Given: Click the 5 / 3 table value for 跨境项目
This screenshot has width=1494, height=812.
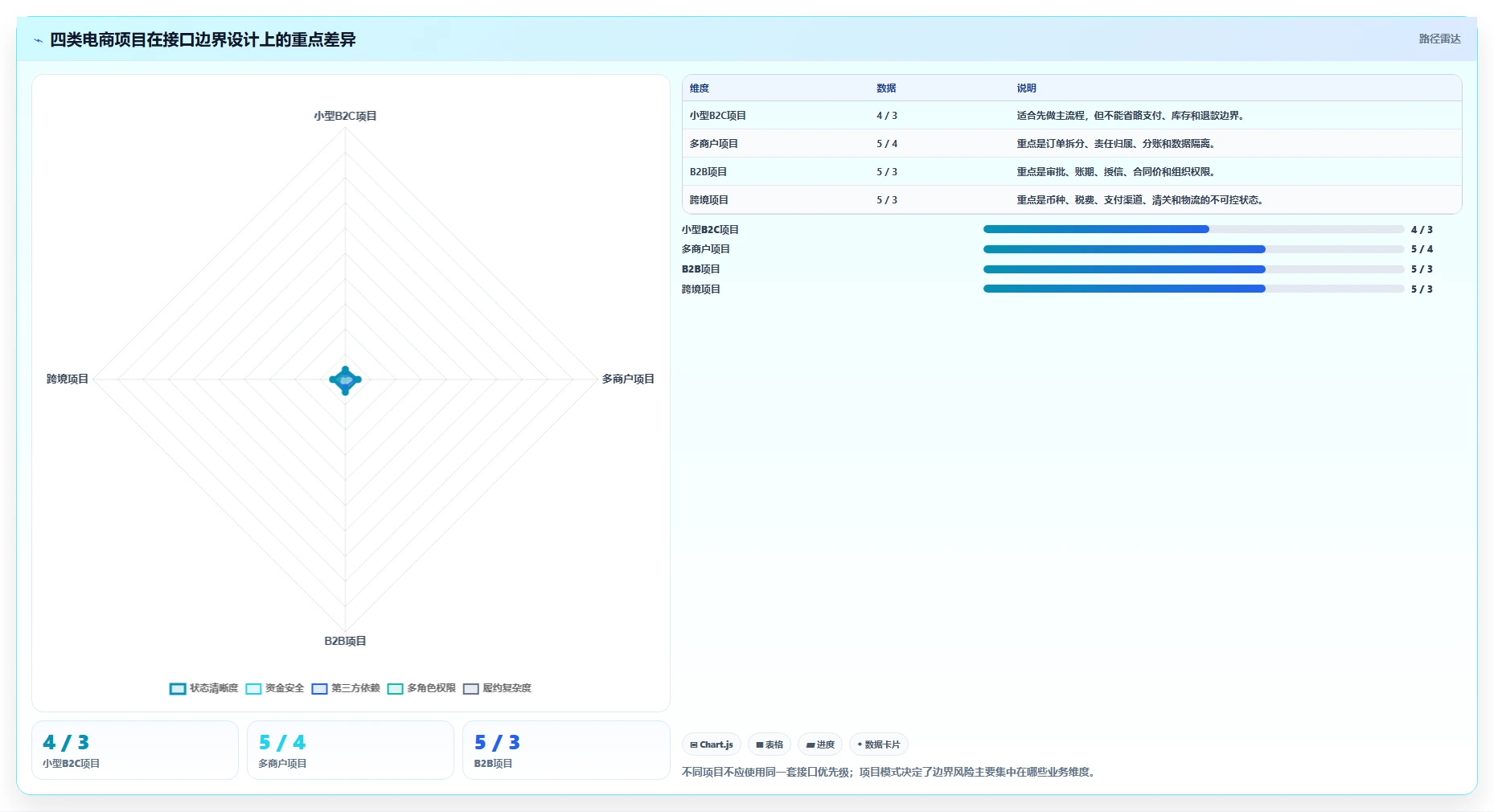Looking at the screenshot, I should point(887,200).
